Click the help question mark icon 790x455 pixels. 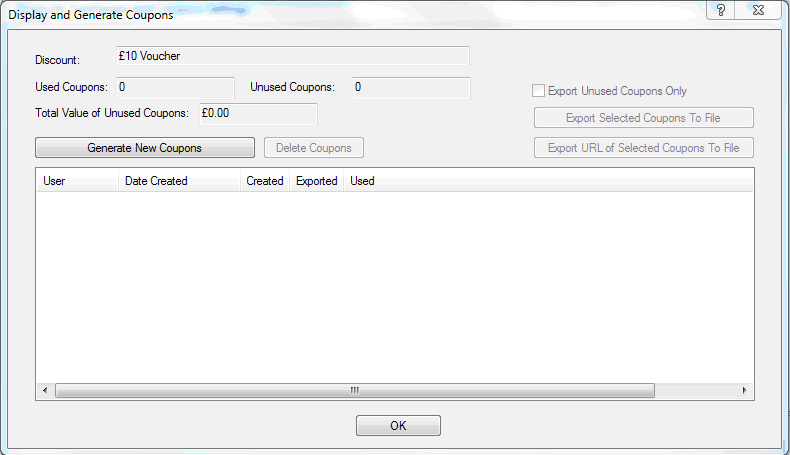click(x=720, y=10)
